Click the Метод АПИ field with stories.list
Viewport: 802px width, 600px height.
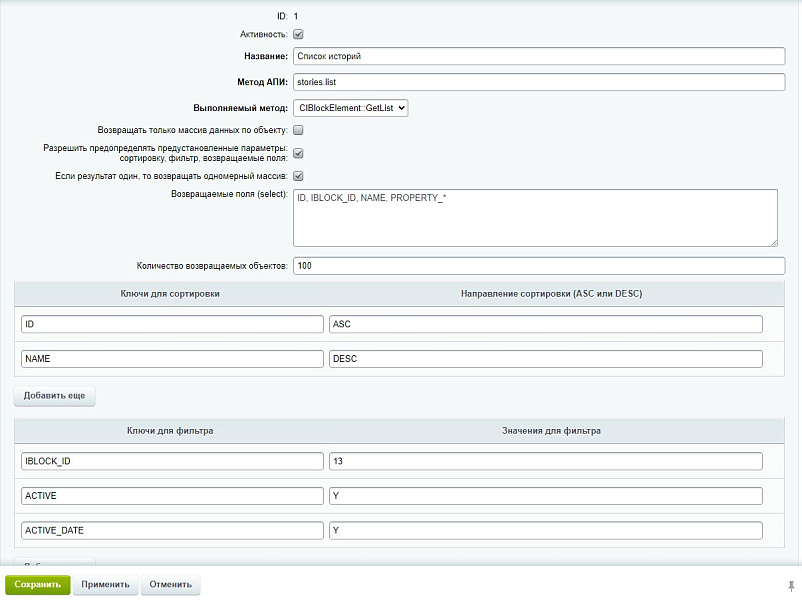tap(539, 82)
